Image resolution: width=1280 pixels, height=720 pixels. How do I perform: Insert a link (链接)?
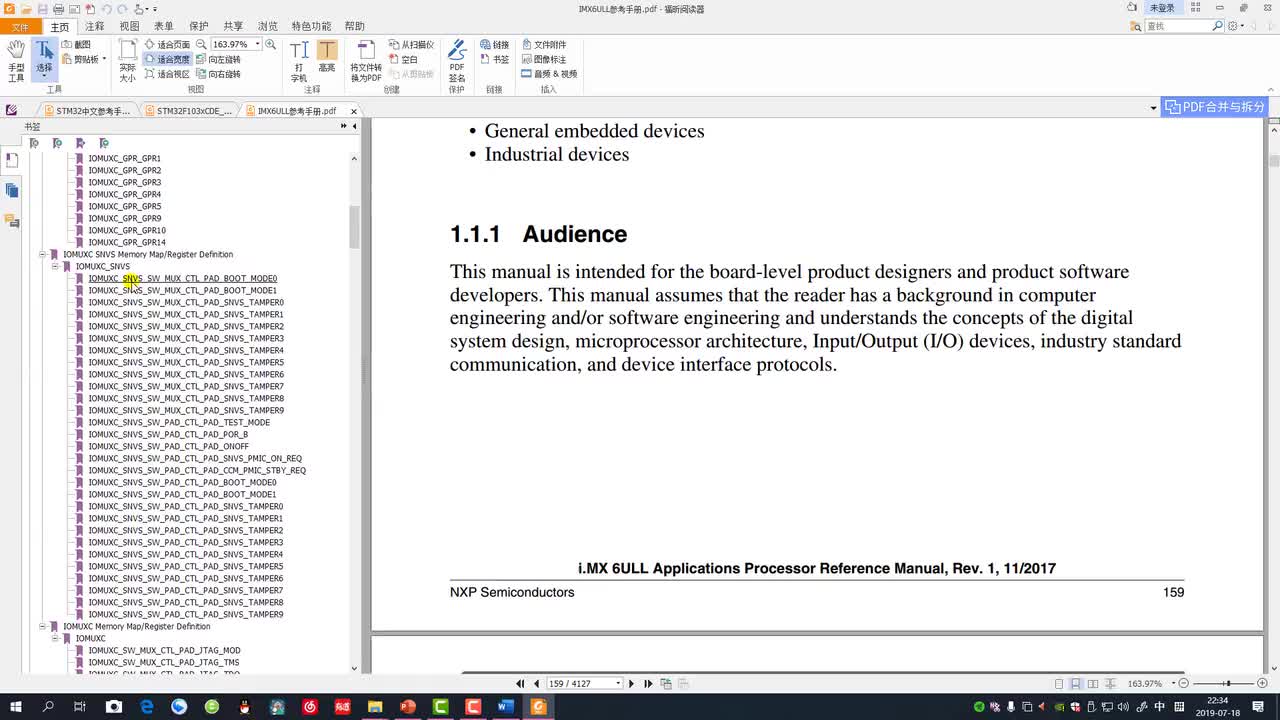click(494, 45)
